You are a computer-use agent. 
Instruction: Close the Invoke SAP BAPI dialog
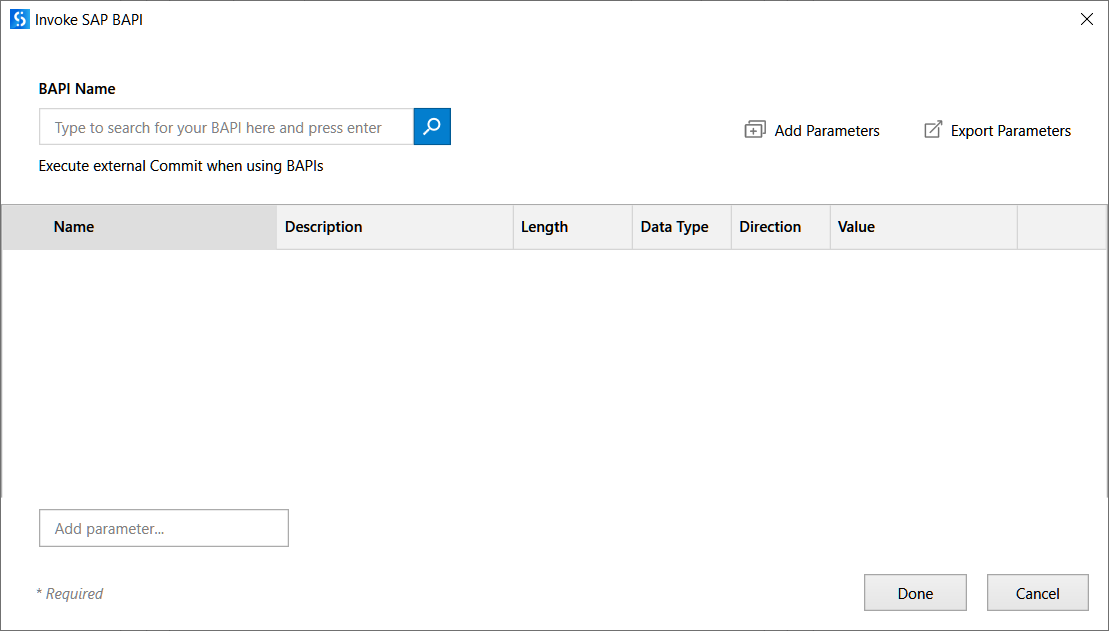(1087, 19)
